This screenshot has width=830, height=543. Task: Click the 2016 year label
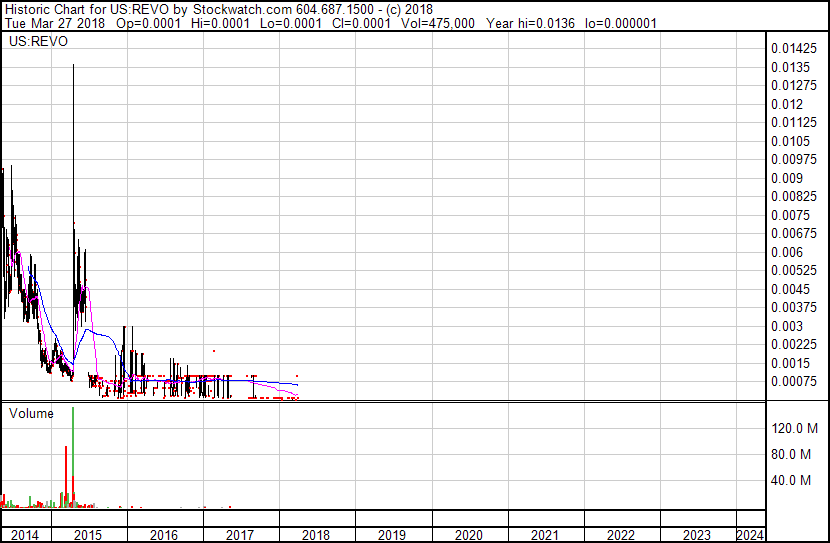[164, 535]
